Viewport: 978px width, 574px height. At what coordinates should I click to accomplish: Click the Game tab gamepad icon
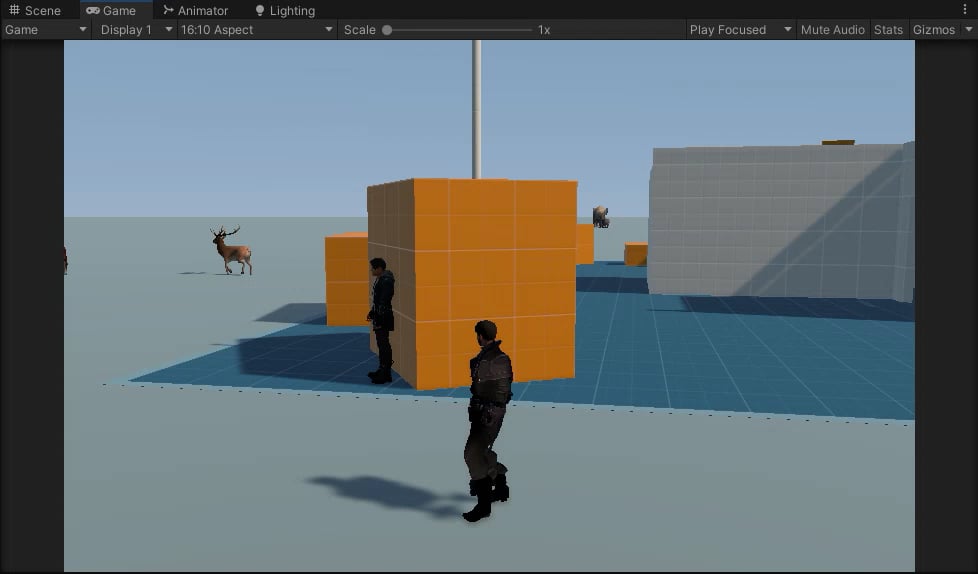point(93,11)
